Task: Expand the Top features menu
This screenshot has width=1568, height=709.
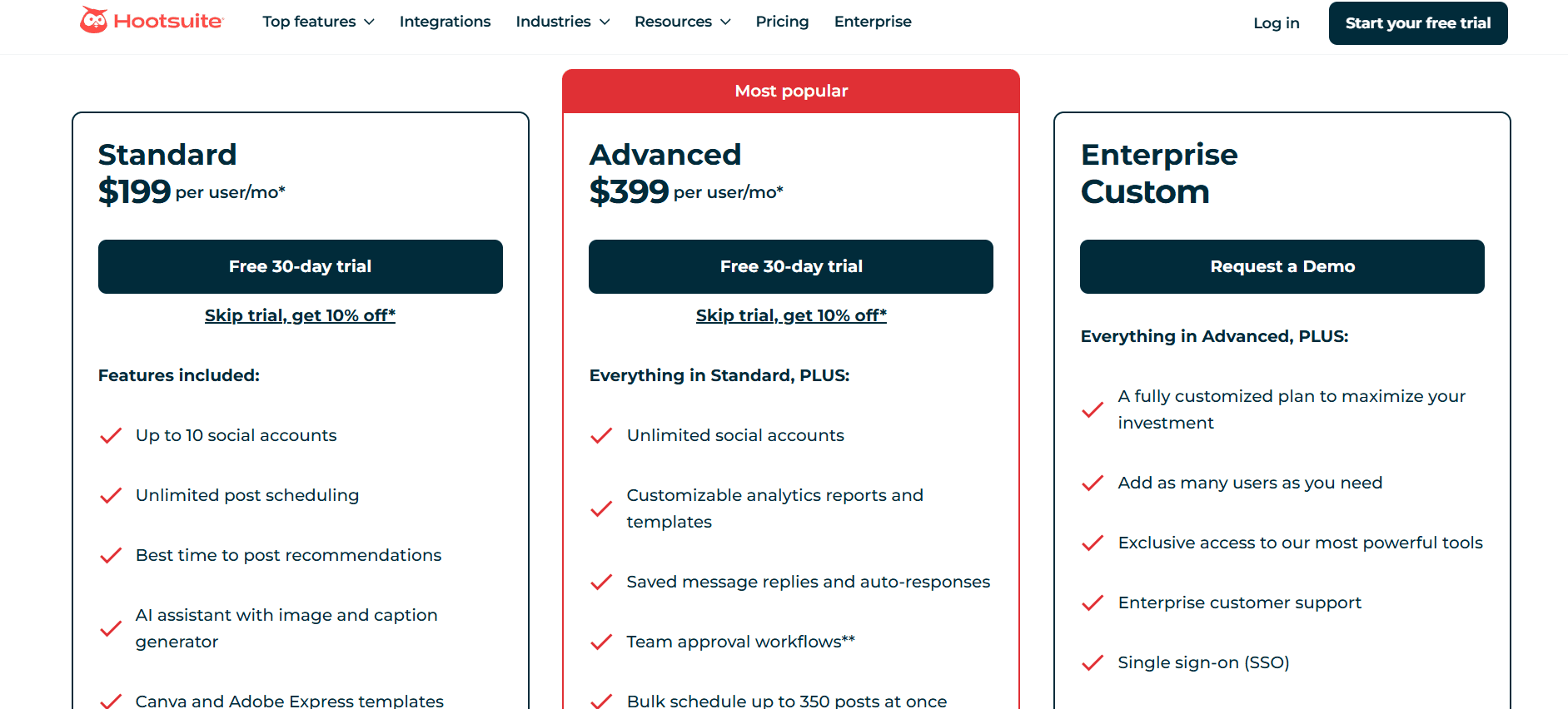Action: coord(318,22)
